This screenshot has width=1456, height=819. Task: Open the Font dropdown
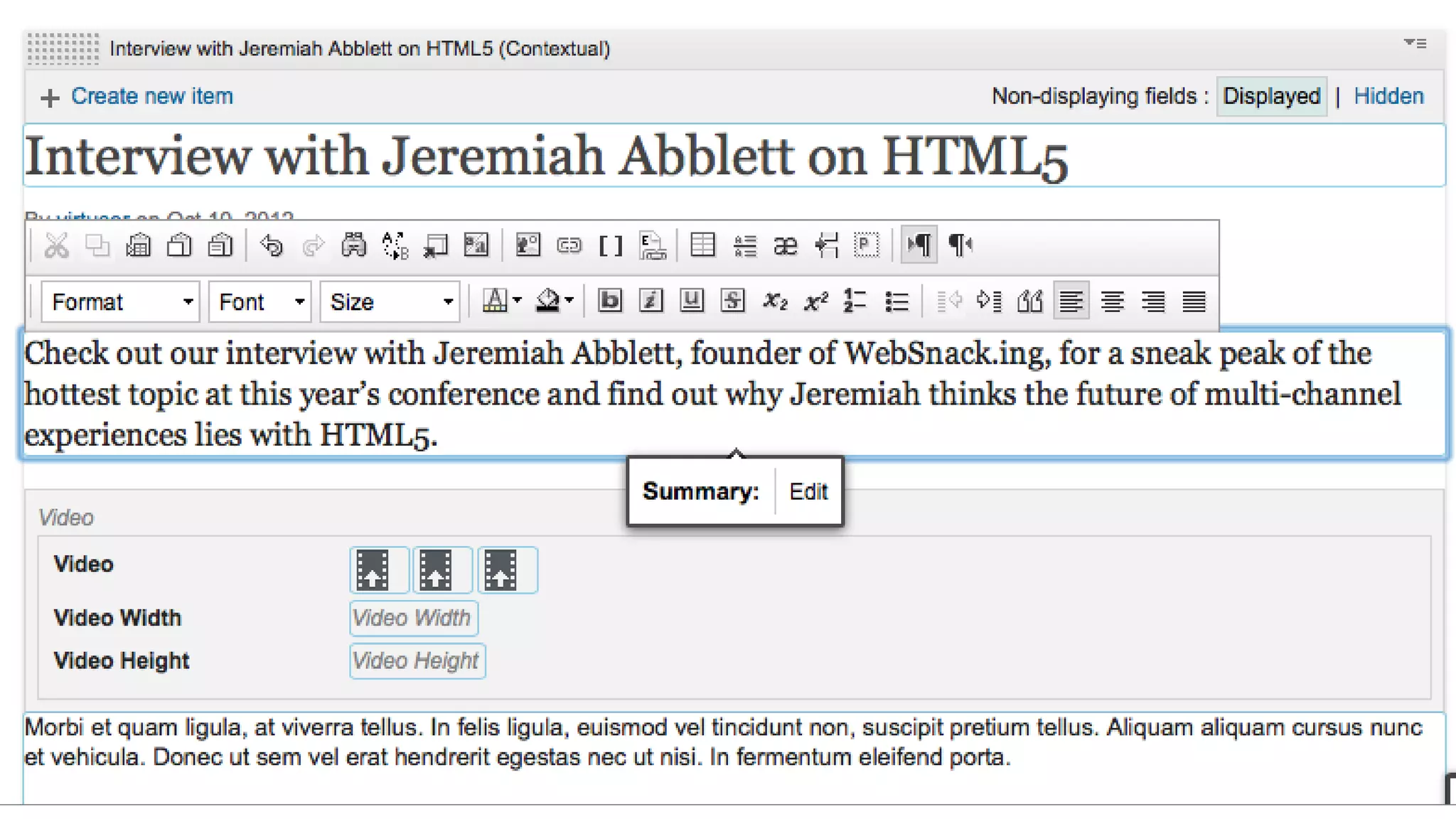[259, 302]
